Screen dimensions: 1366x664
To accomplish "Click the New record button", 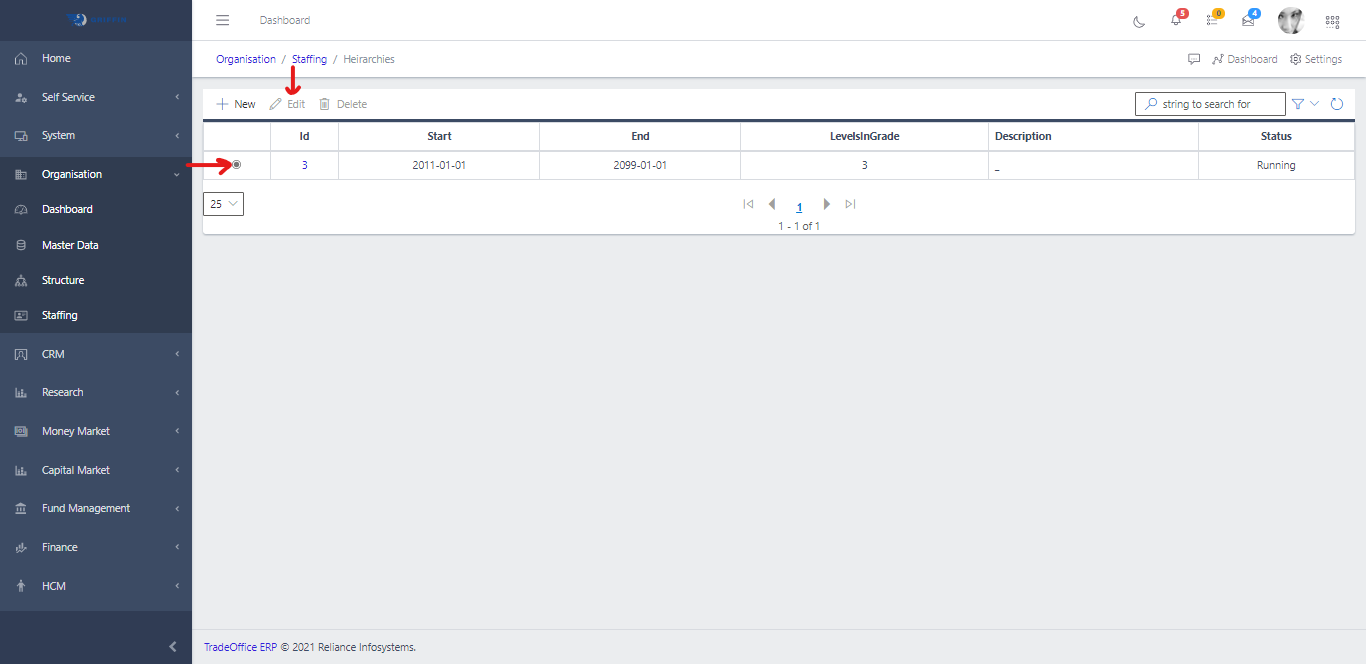I will pos(236,104).
